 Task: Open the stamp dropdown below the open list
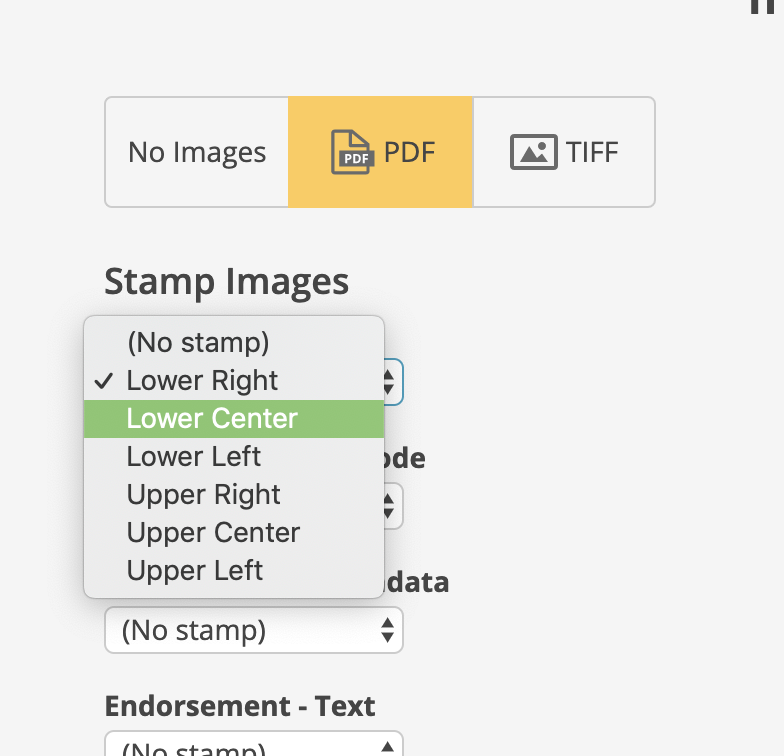[x=254, y=630]
